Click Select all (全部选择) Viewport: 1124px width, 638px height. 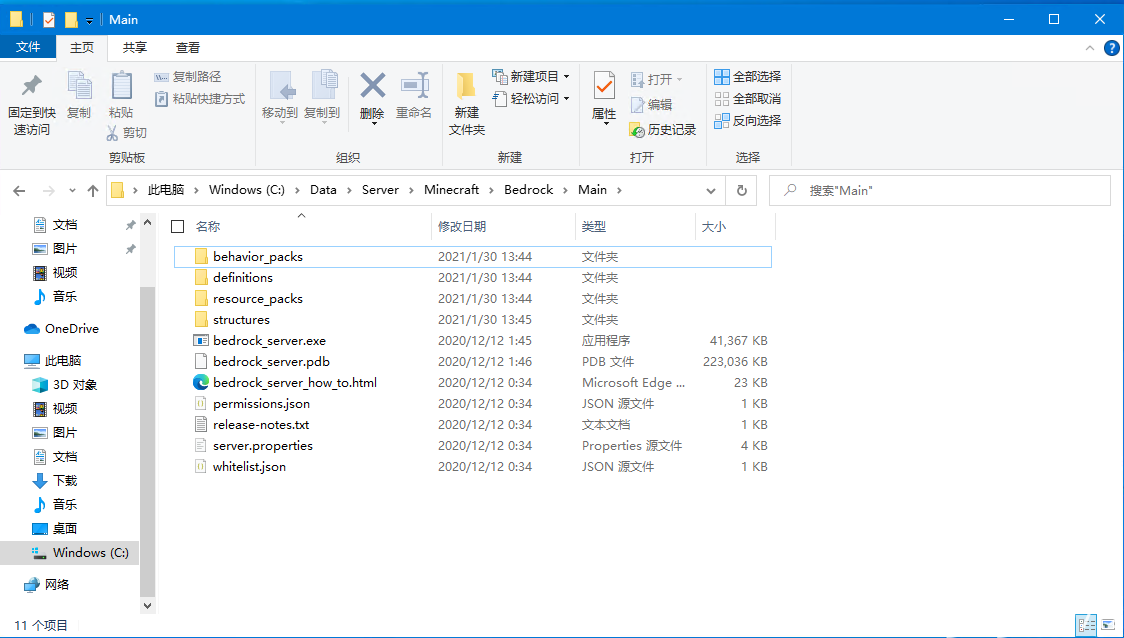point(748,77)
